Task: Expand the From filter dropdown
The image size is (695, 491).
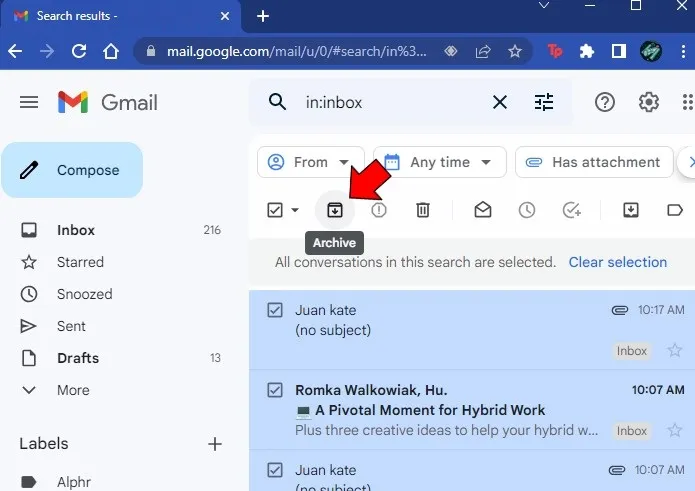Action: click(x=307, y=162)
